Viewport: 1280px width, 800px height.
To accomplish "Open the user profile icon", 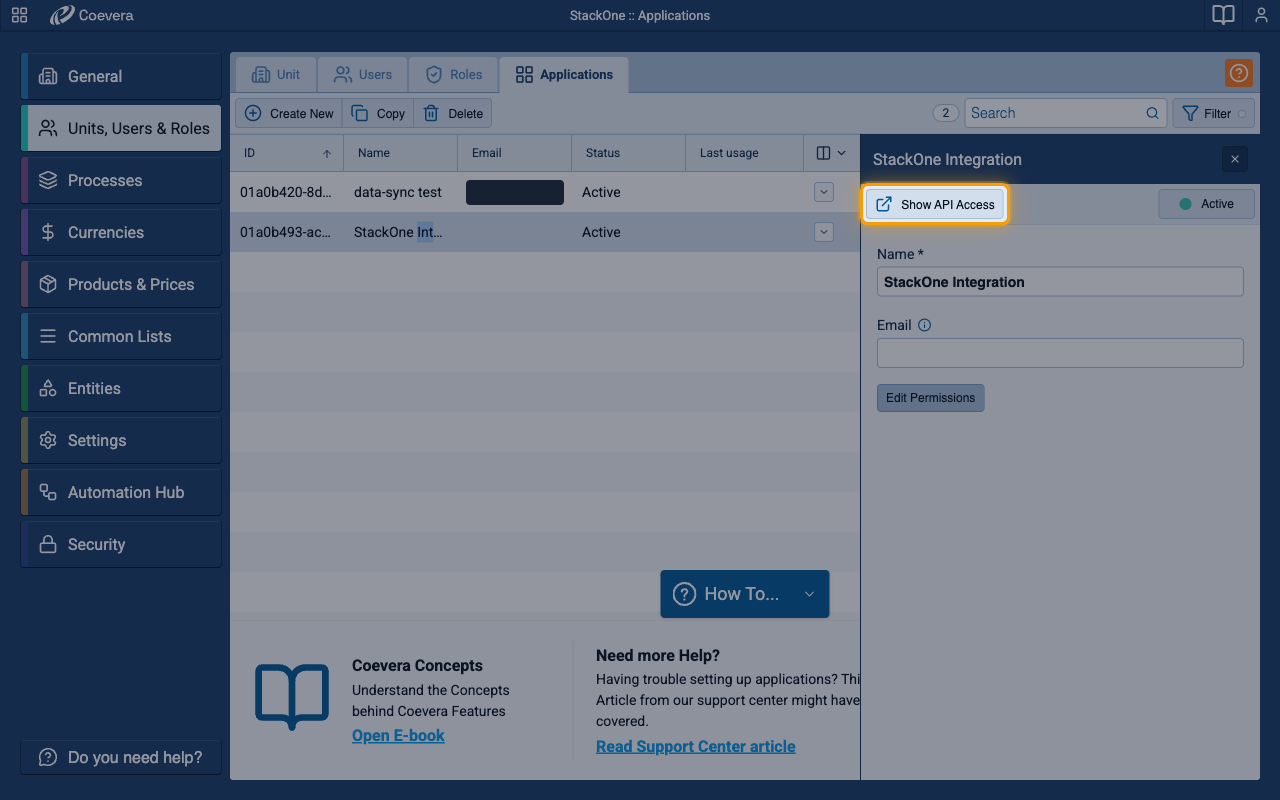I will coord(1261,15).
